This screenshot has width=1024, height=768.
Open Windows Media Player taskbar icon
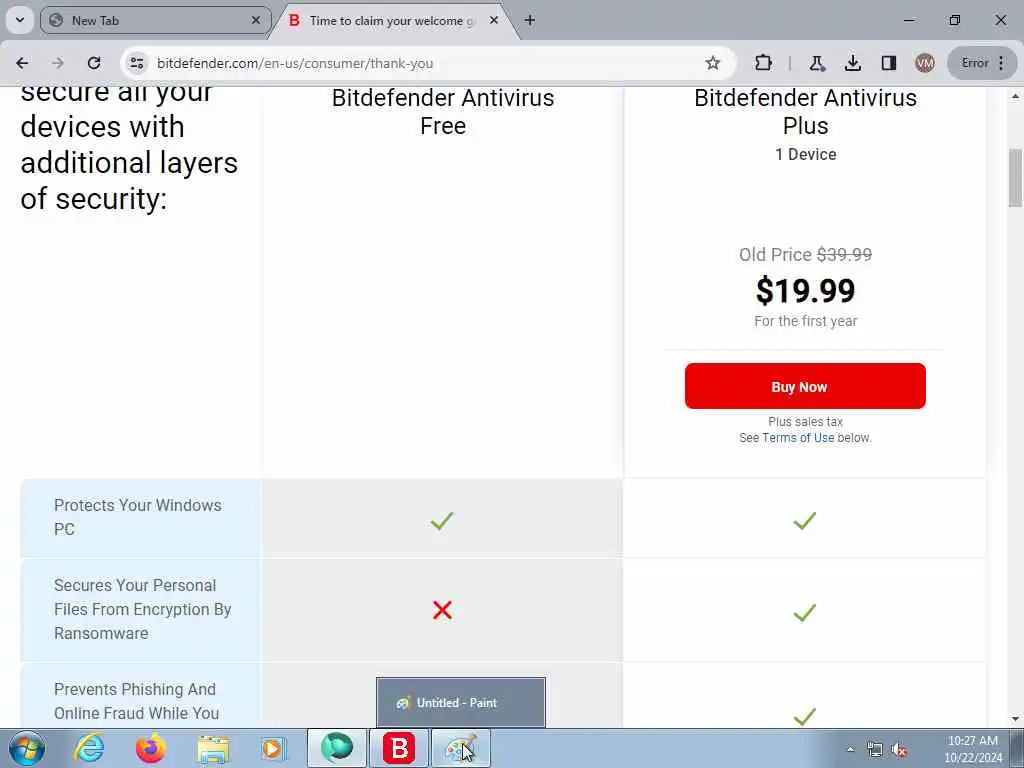[x=273, y=748]
